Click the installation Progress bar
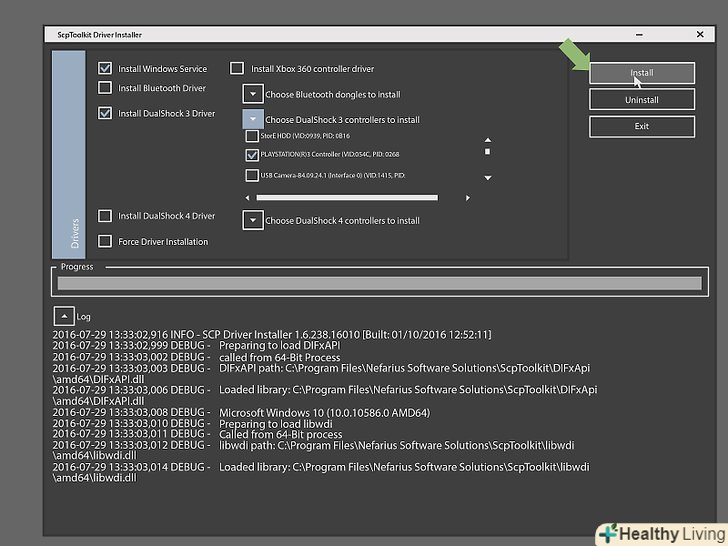The height and width of the screenshot is (546, 728). [x=379, y=283]
